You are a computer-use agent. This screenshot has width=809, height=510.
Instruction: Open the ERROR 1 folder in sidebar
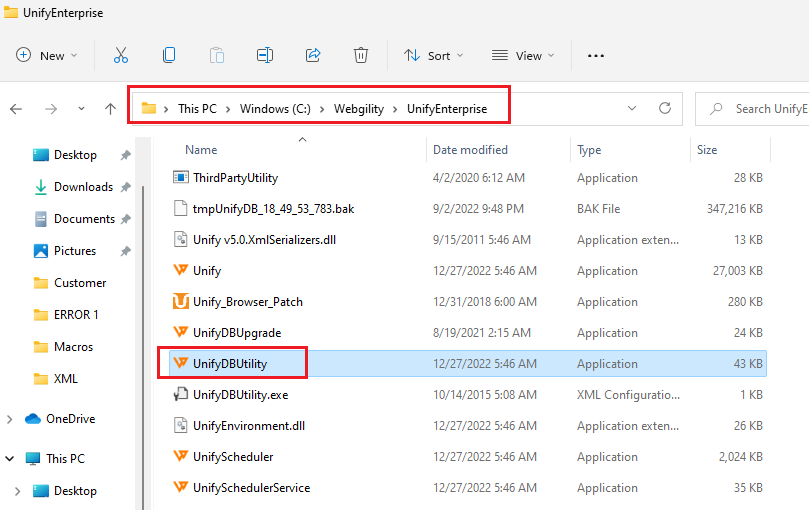point(76,315)
